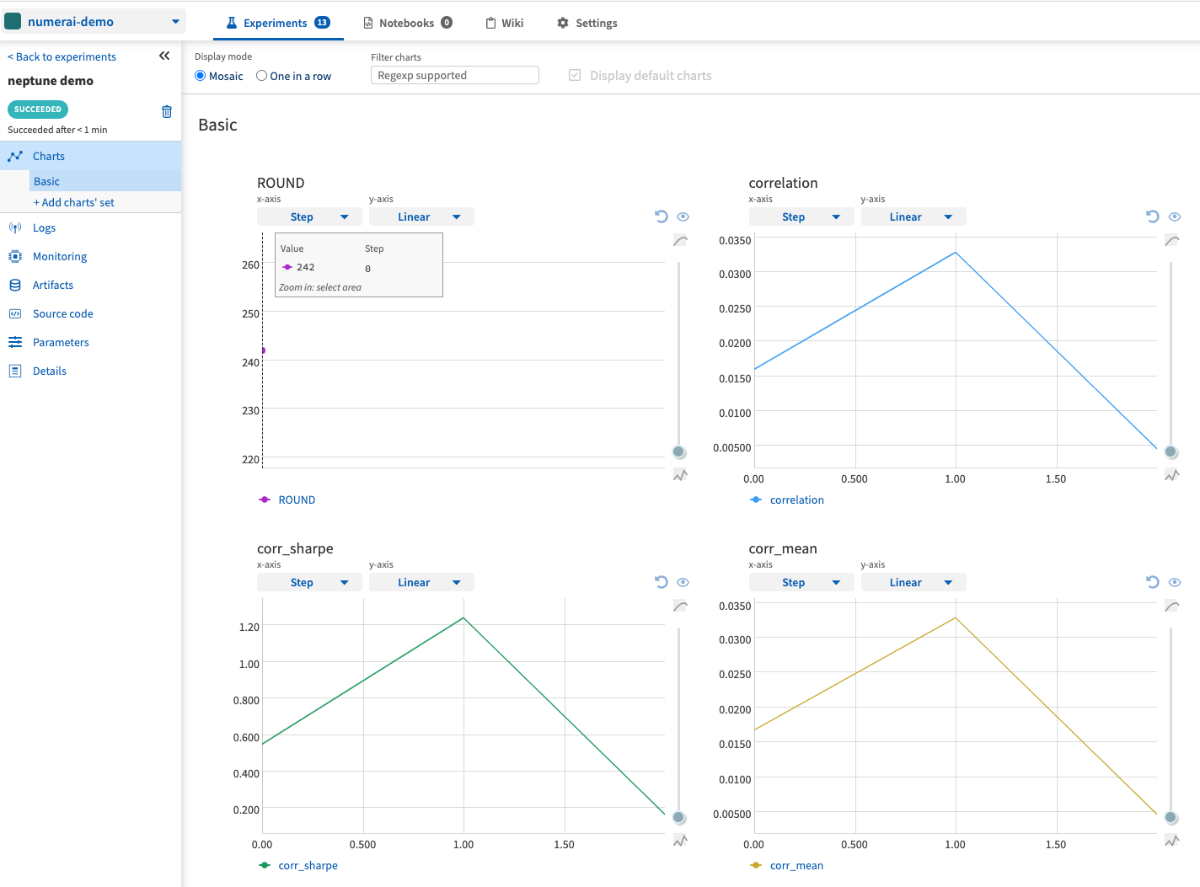
Task: Click the Logs broadcast icon in sidebar
Action: (15, 228)
